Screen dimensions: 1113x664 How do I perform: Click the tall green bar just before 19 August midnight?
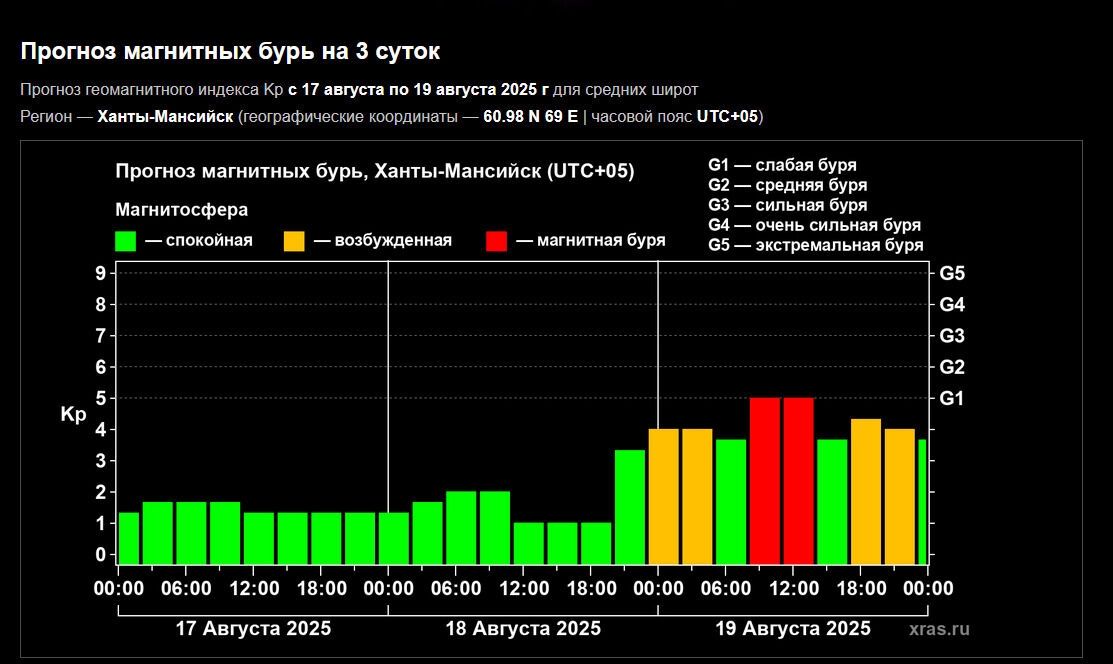pyautogui.click(x=629, y=505)
